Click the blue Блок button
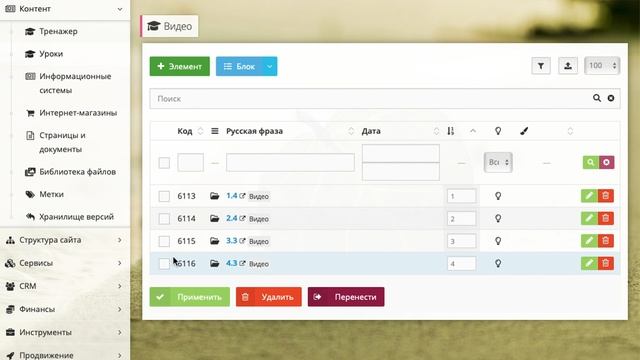Viewport: 640px width, 360px height. pyautogui.click(x=239, y=66)
